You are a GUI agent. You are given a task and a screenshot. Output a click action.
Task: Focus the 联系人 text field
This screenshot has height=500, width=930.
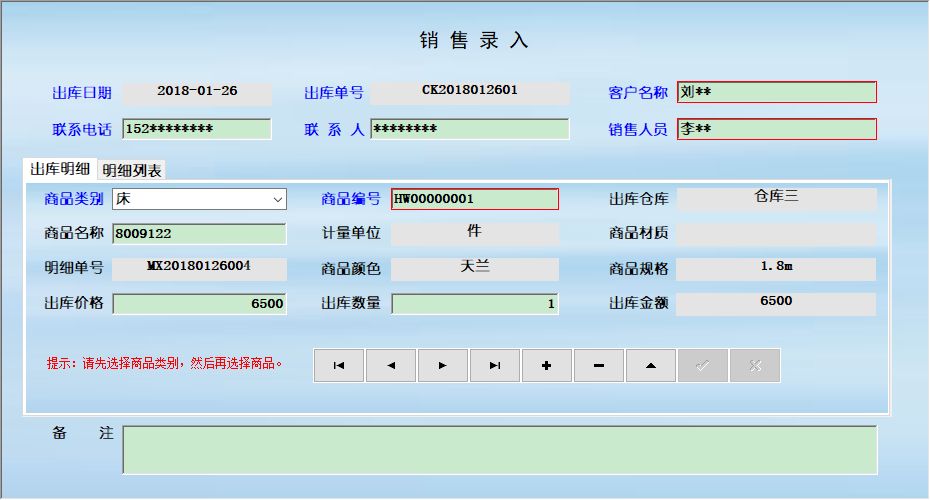[469, 129]
